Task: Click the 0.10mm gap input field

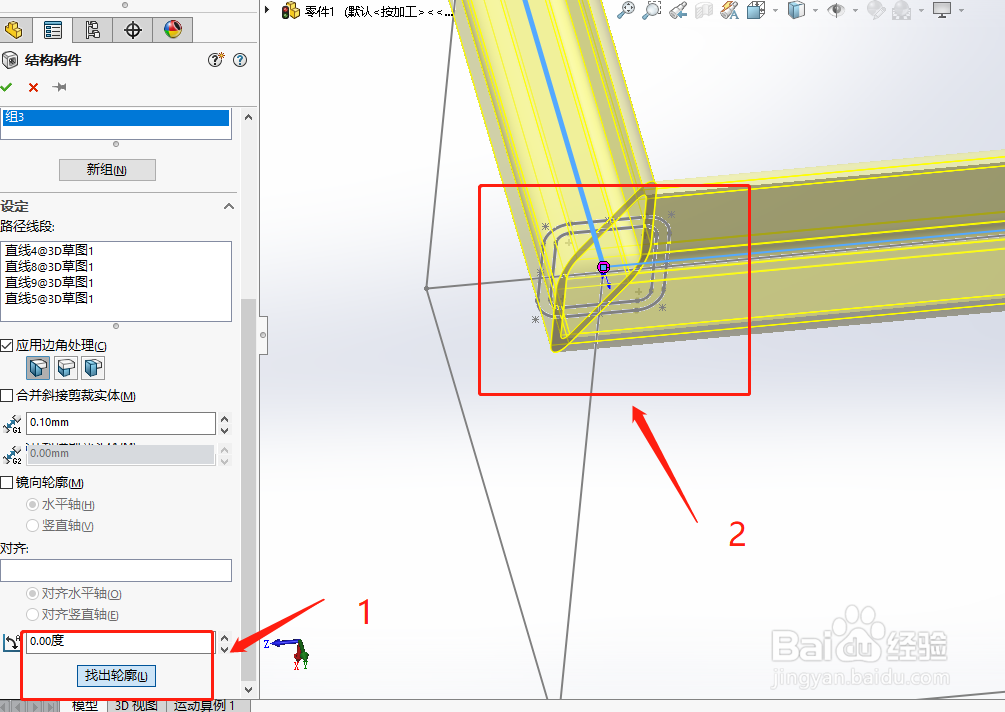Action: [120, 423]
